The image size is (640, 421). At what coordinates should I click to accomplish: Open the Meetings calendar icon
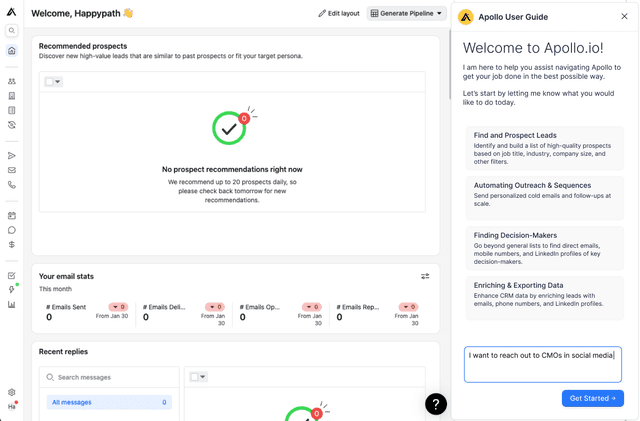pyautogui.click(x=11, y=216)
